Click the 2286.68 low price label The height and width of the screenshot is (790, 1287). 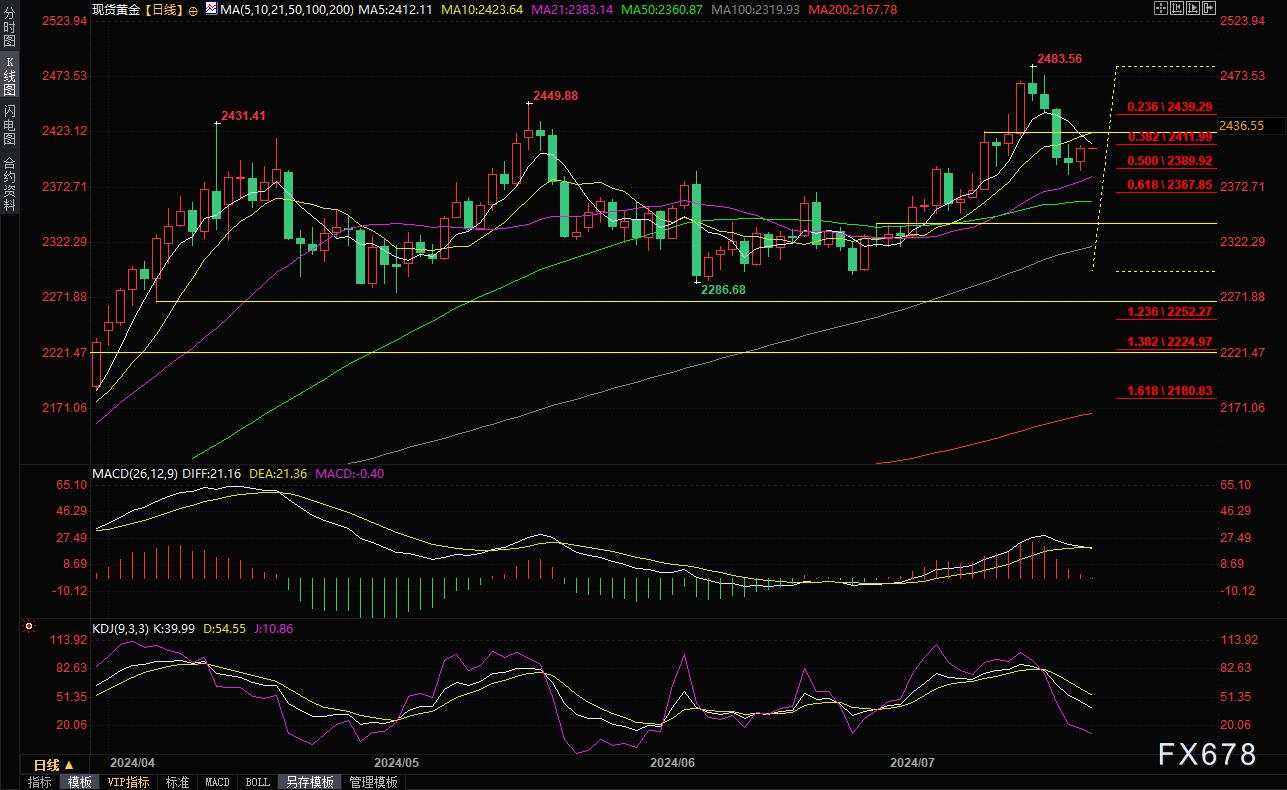[724, 288]
